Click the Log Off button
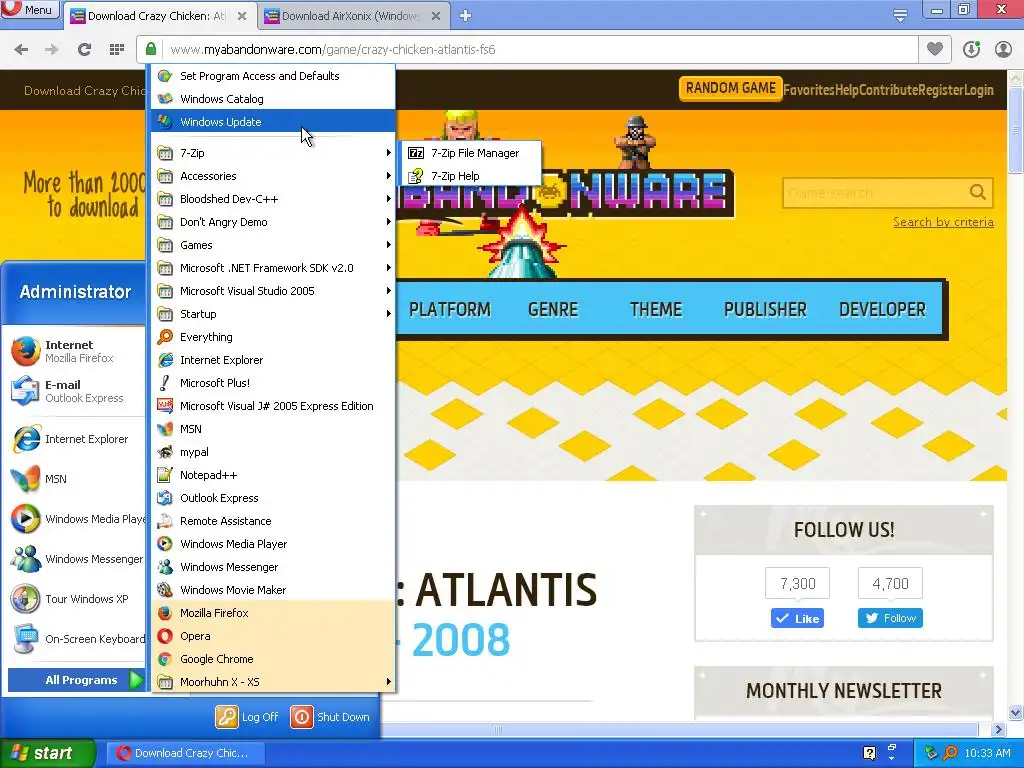 (x=247, y=716)
